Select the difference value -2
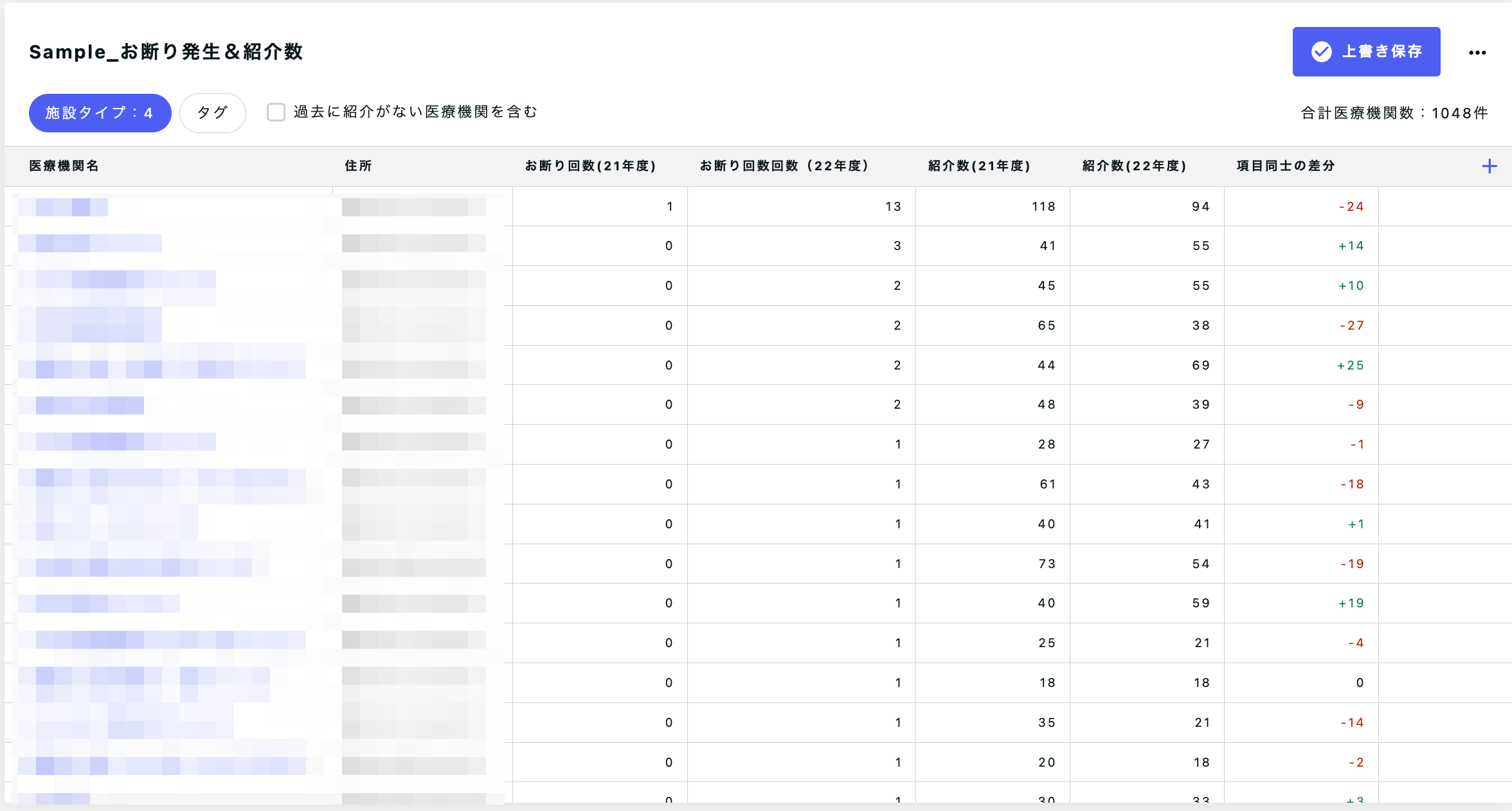The width and height of the screenshot is (1512, 811). [1356, 762]
